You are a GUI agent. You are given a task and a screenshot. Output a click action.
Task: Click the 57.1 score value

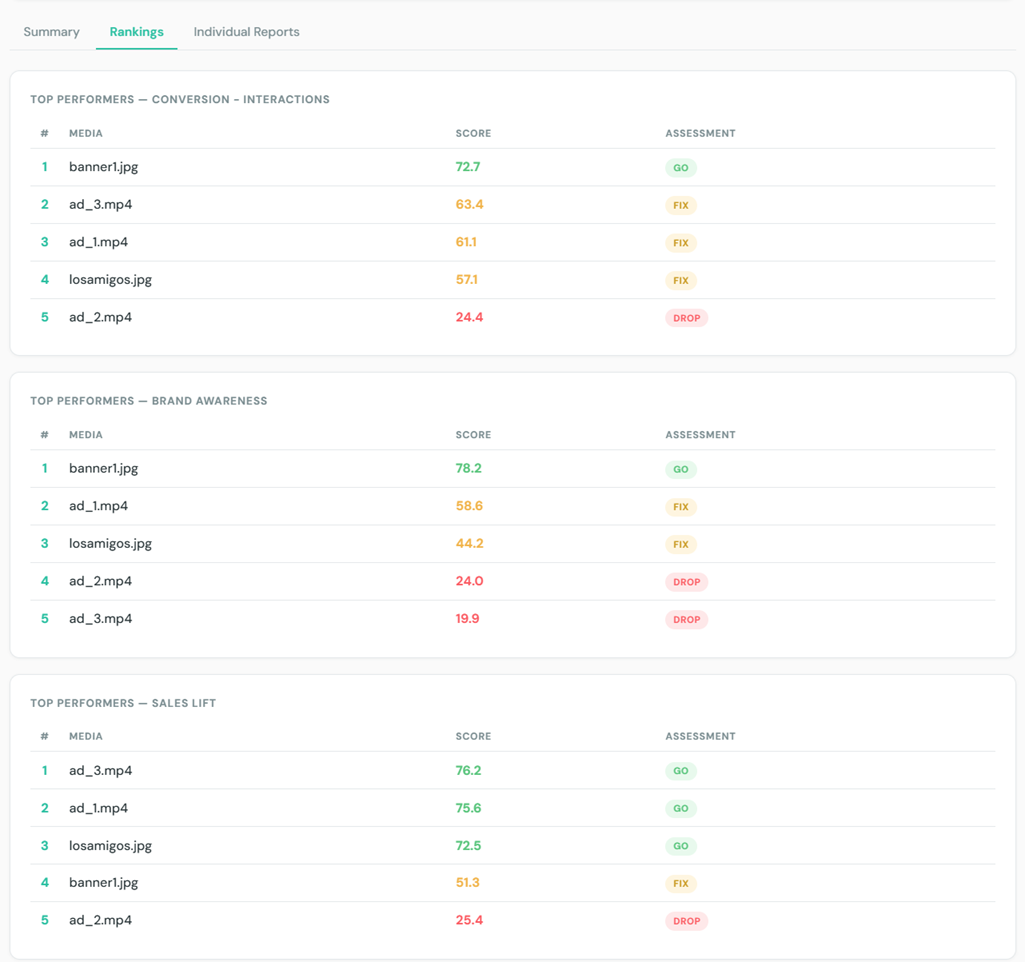tap(467, 280)
